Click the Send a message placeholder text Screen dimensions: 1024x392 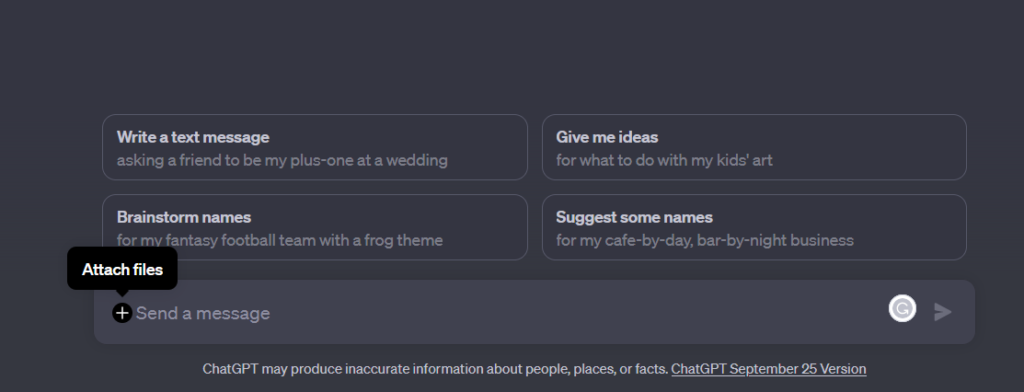click(202, 314)
